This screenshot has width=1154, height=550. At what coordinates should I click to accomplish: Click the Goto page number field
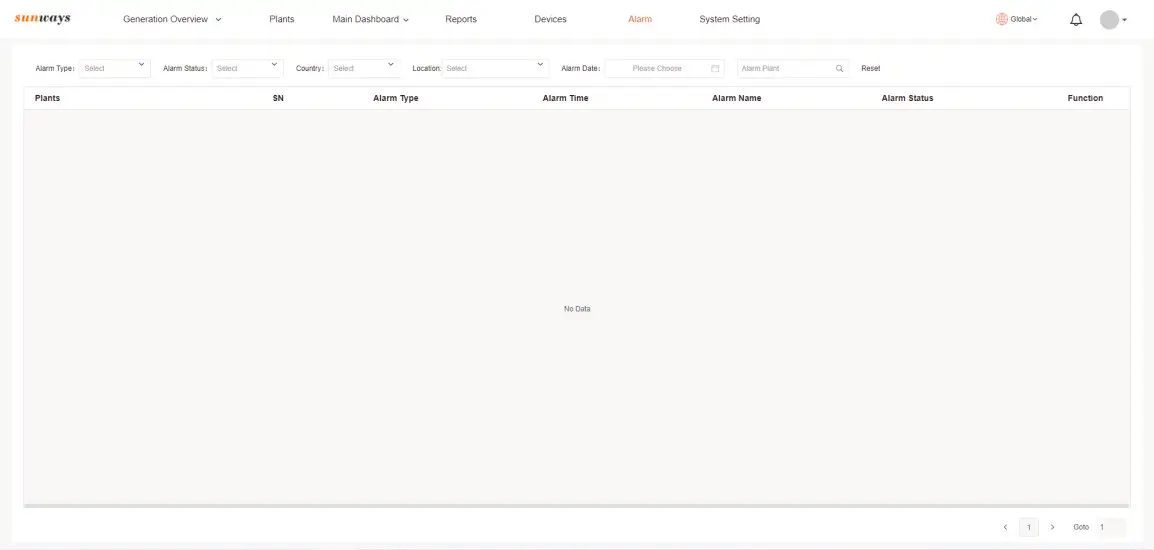[1111, 527]
